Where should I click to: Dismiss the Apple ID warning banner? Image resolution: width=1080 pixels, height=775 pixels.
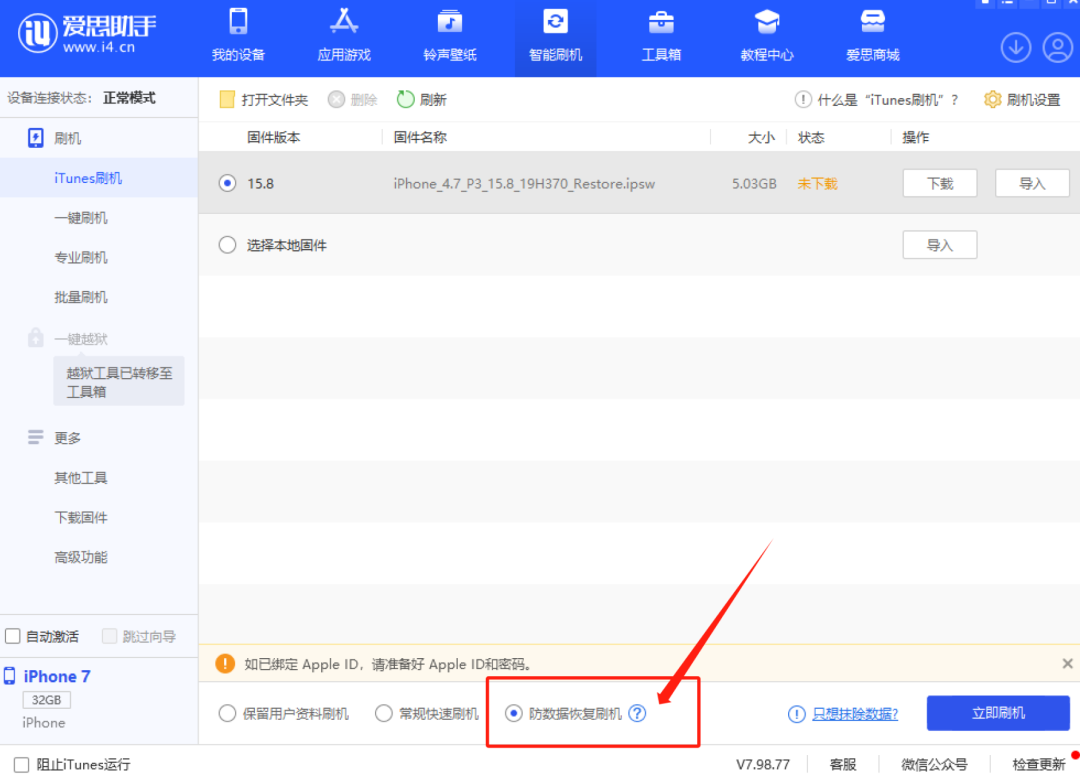click(x=1067, y=663)
